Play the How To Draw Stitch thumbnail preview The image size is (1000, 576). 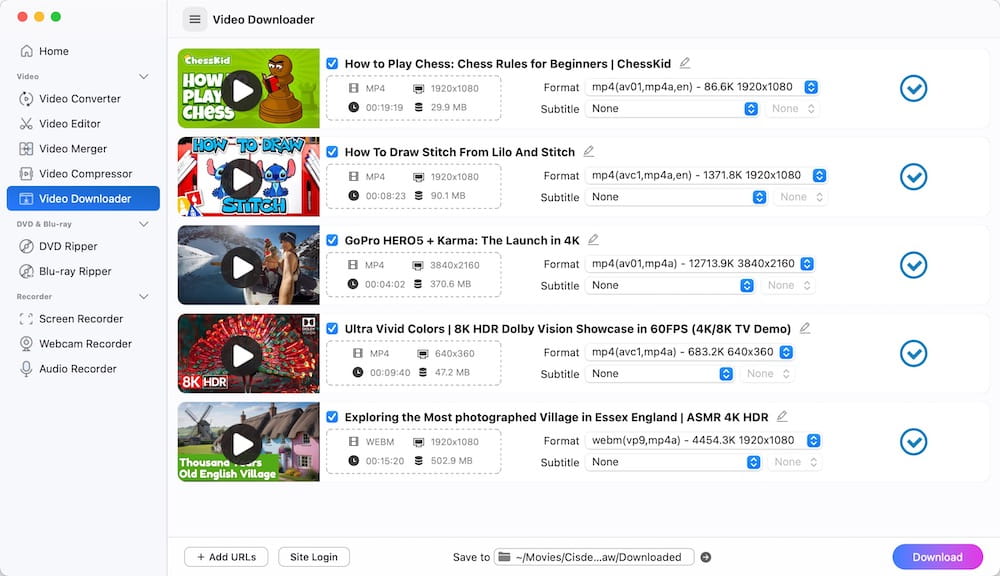[x=242, y=179]
